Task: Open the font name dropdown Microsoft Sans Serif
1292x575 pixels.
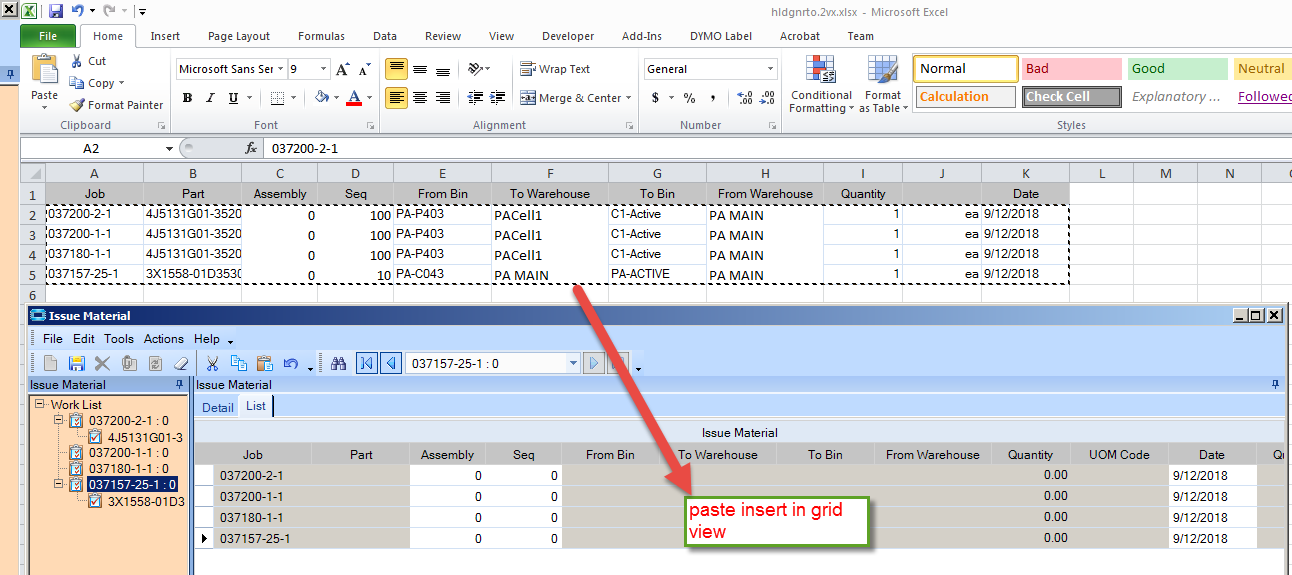Action: [279, 69]
